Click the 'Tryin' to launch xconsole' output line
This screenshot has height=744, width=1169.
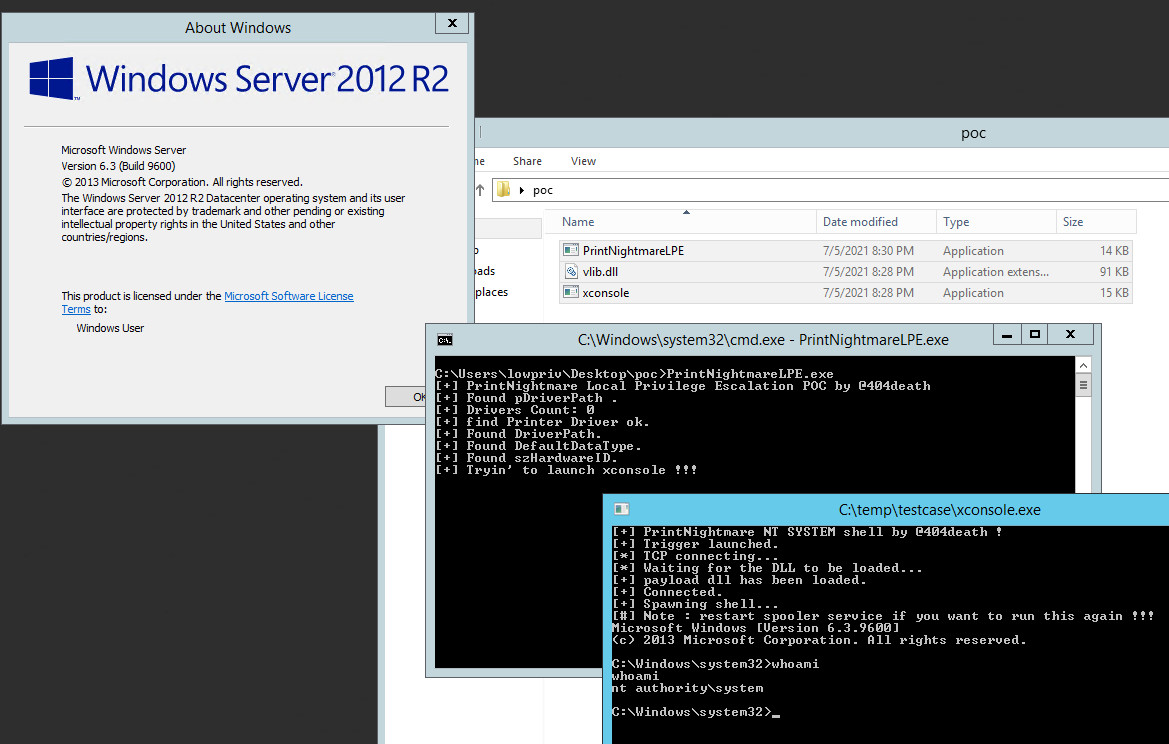(567, 470)
